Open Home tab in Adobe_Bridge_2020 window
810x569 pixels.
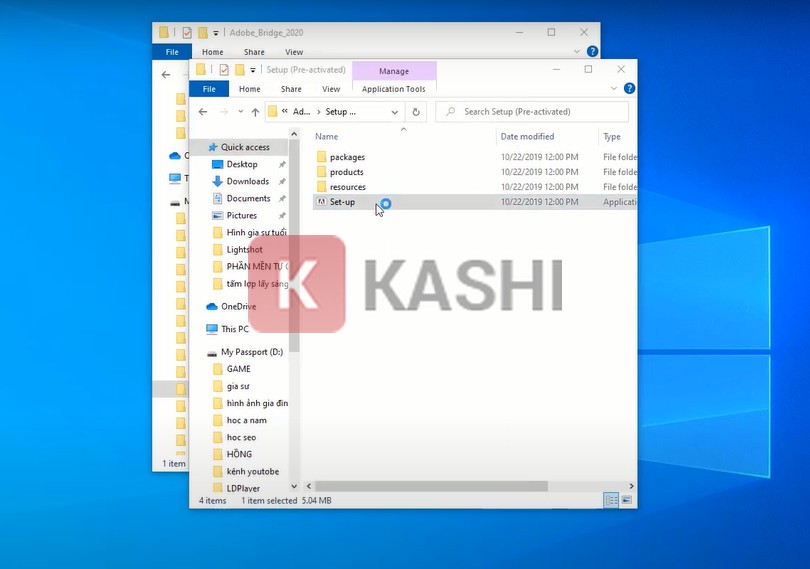coord(212,52)
